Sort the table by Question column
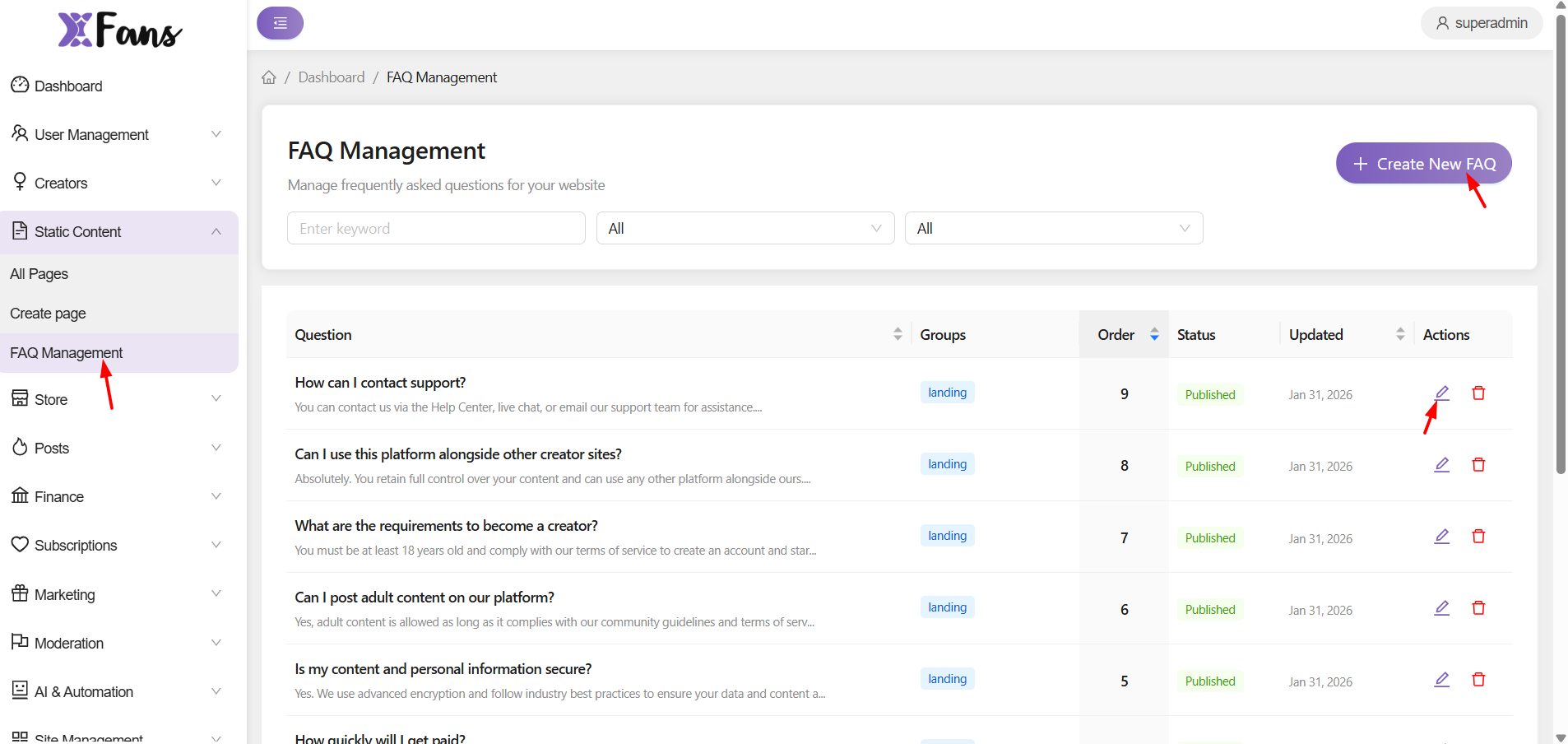The height and width of the screenshot is (744, 1568). [x=897, y=334]
